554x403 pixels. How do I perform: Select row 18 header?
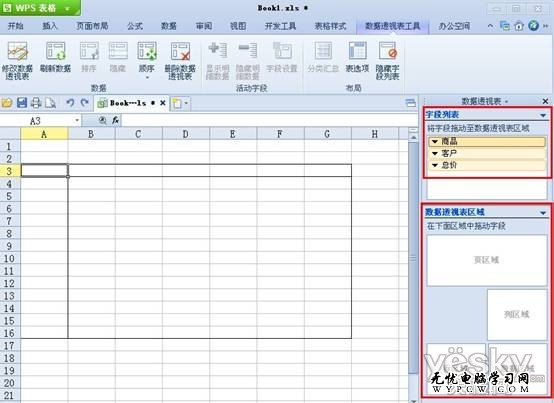coord(10,358)
